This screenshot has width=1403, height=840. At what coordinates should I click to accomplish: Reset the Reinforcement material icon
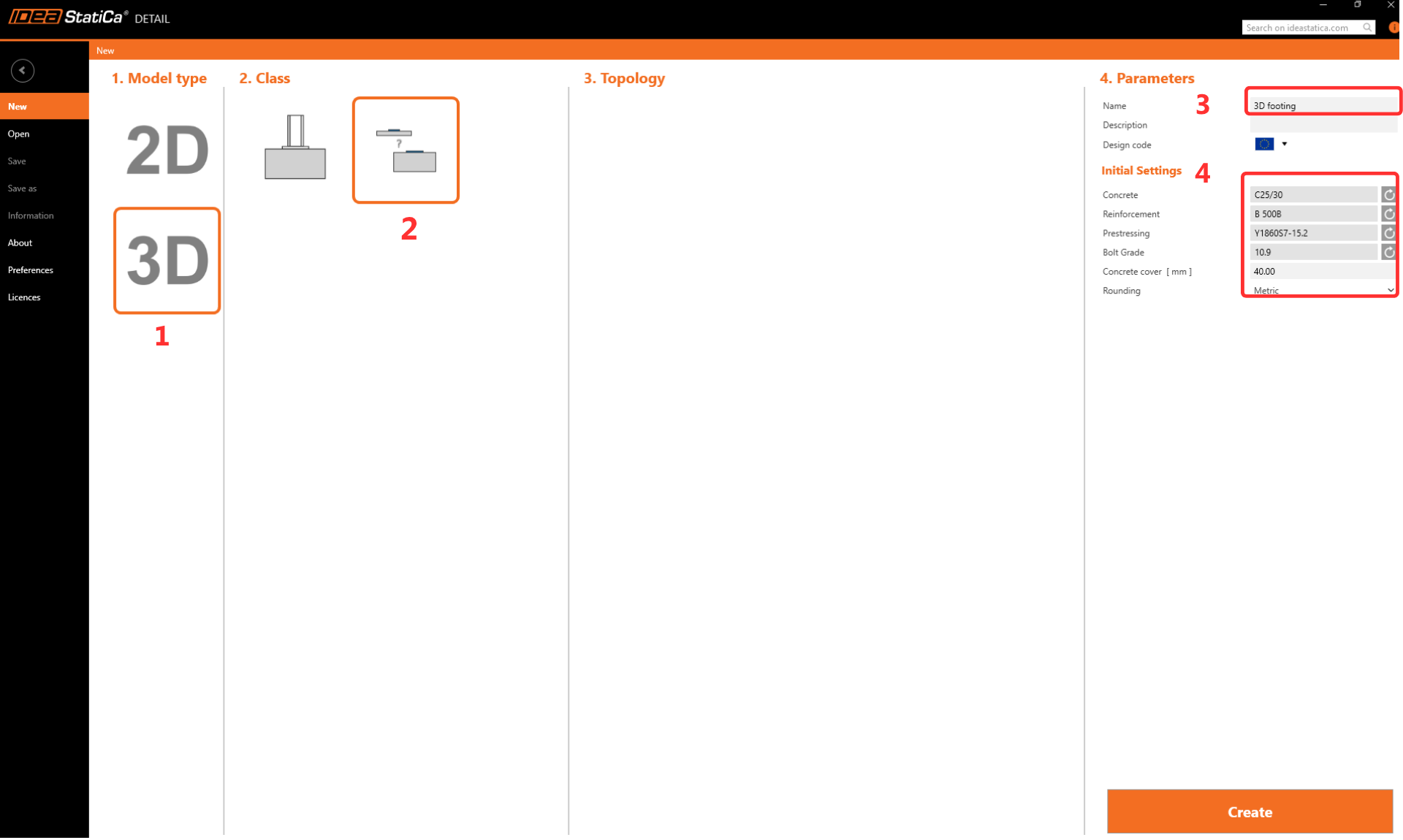click(x=1388, y=214)
